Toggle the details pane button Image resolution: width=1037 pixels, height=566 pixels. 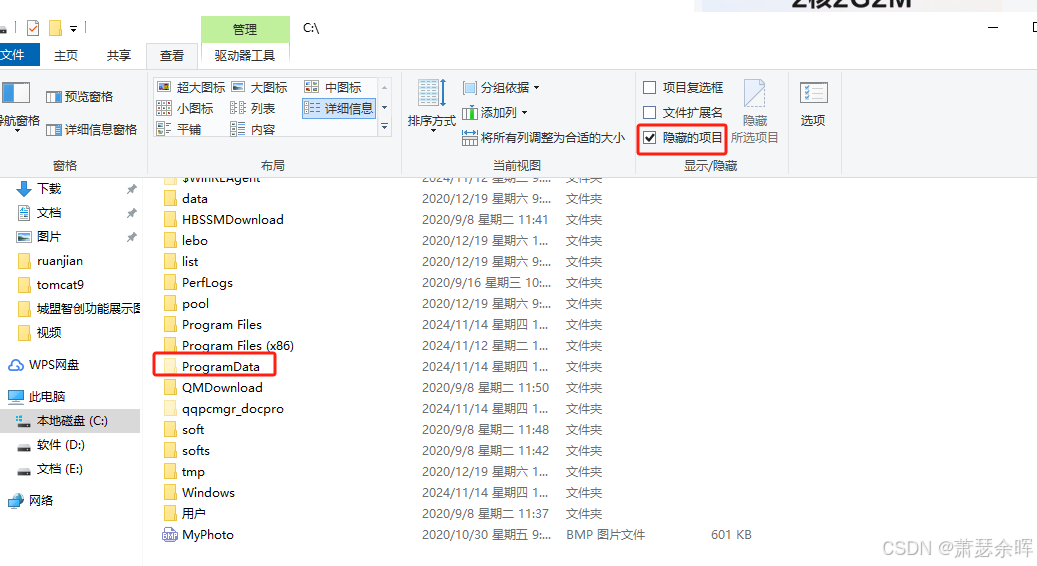pos(91,130)
